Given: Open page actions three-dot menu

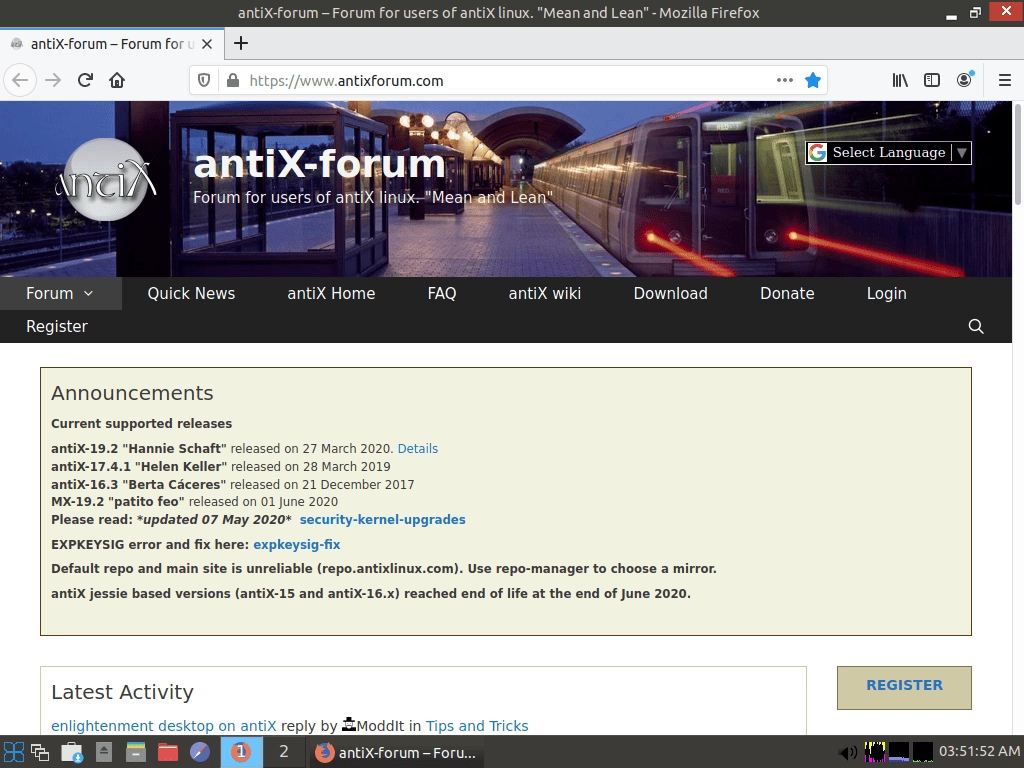Looking at the screenshot, I should click(784, 80).
